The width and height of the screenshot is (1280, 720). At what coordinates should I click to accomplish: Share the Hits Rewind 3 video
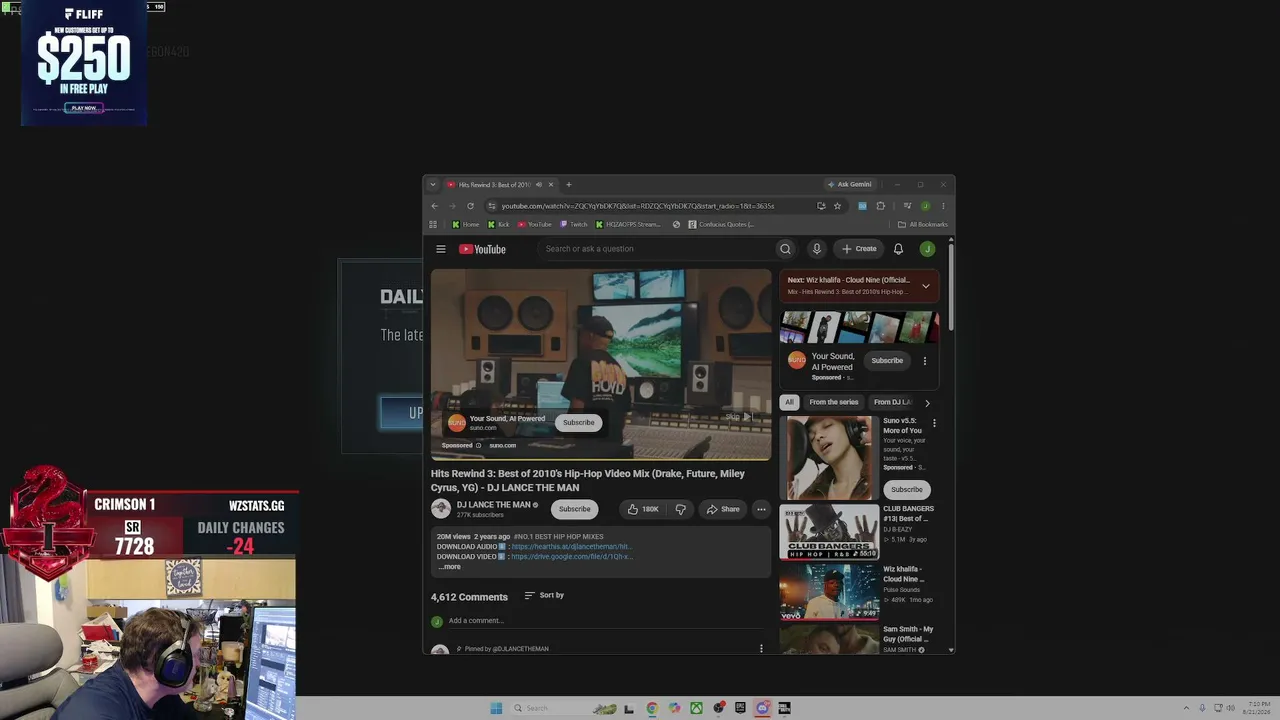pyautogui.click(x=723, y=509)
